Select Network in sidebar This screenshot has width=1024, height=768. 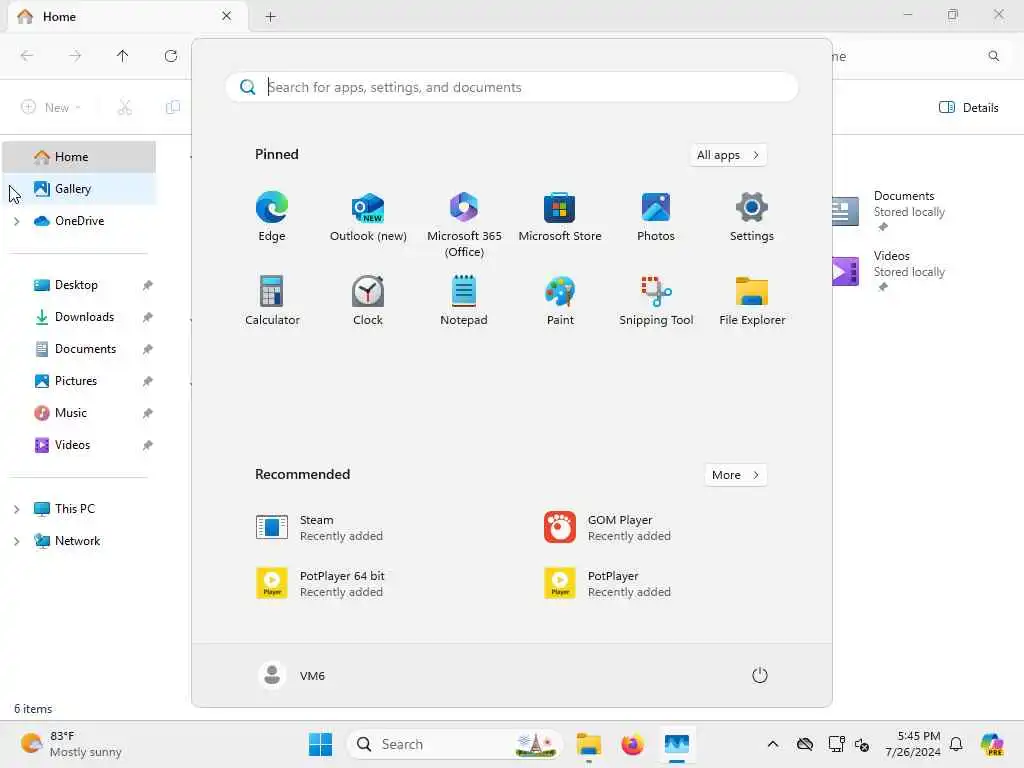79,541
